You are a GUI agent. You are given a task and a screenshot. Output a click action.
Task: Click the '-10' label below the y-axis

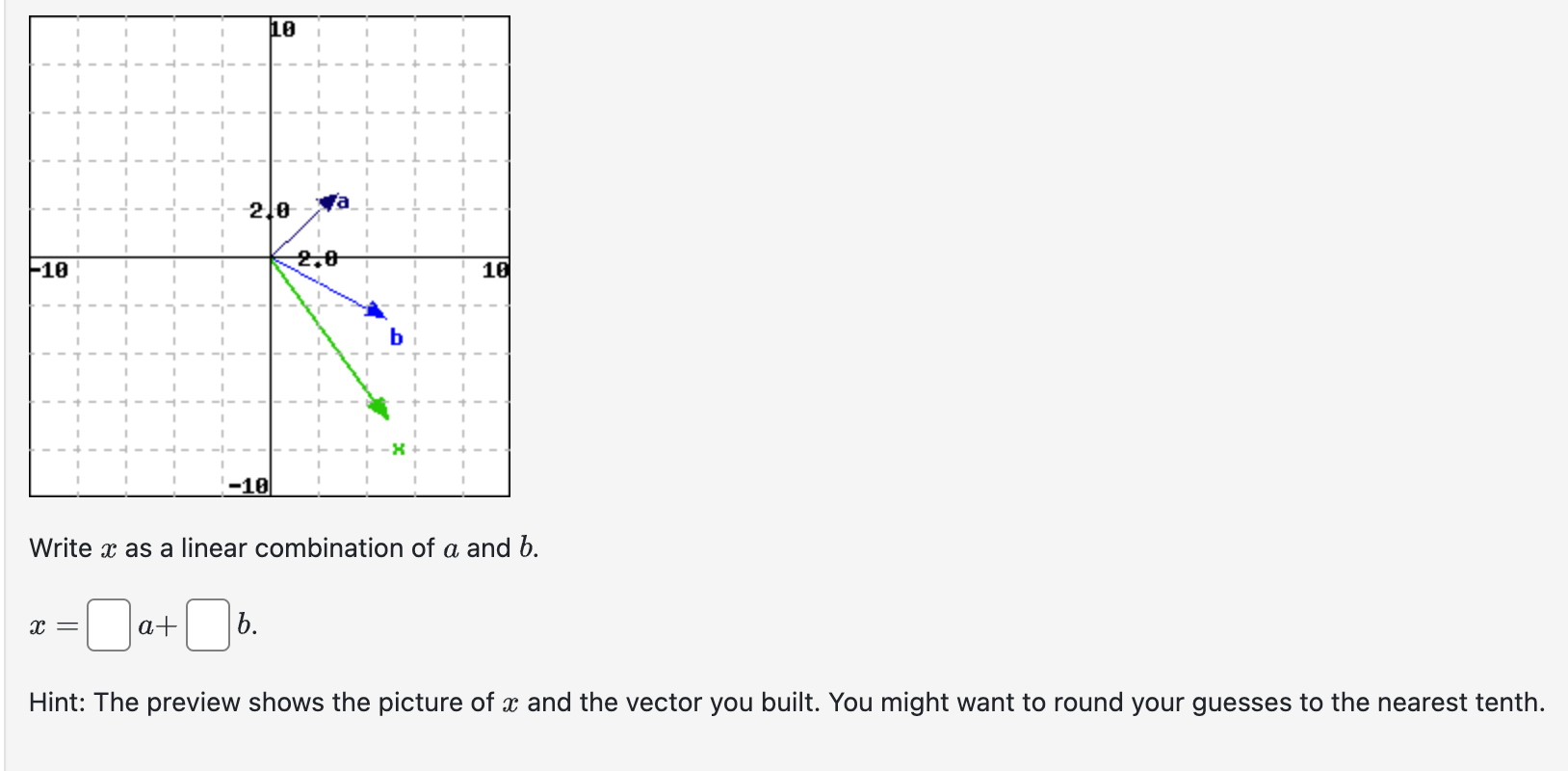click(x=248, y=485)
